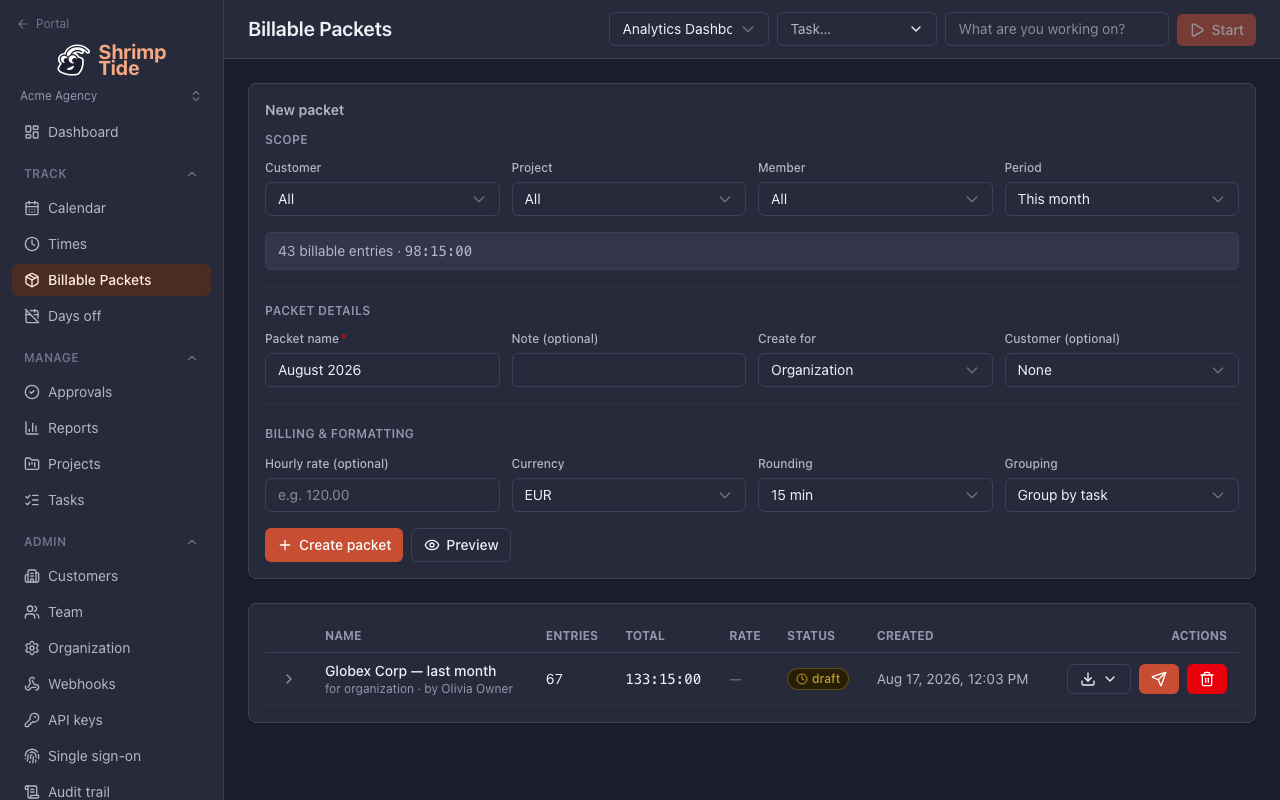Expand the Globex Corp packet row
Viewport: 1280px width, 800px height.
coord(289,679)
